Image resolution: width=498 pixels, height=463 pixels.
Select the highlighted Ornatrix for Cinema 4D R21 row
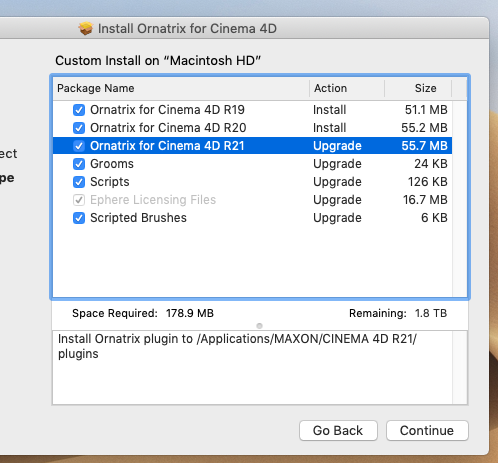[252, 146]
